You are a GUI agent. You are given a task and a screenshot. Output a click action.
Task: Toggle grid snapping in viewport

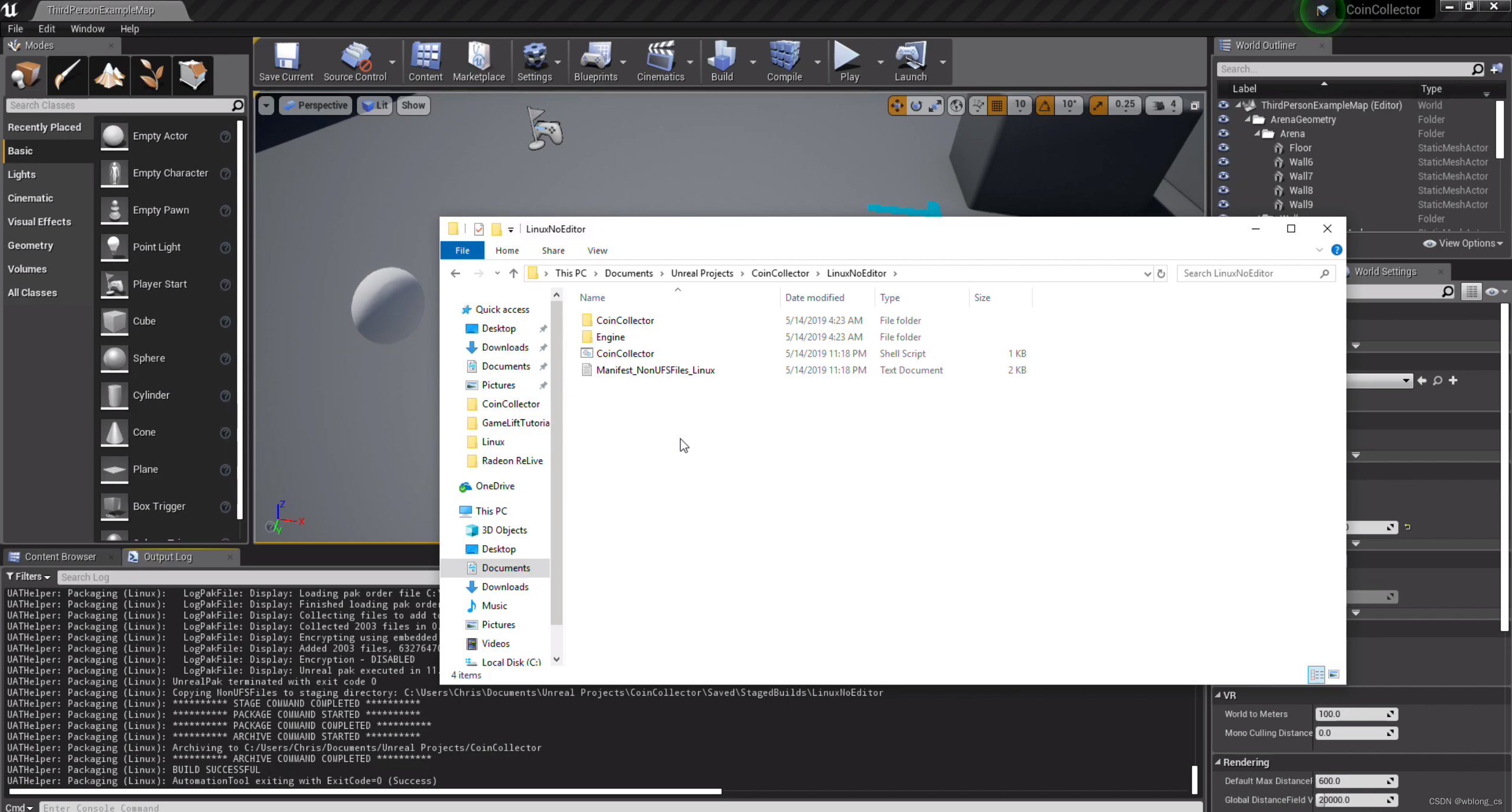(997, 106)
